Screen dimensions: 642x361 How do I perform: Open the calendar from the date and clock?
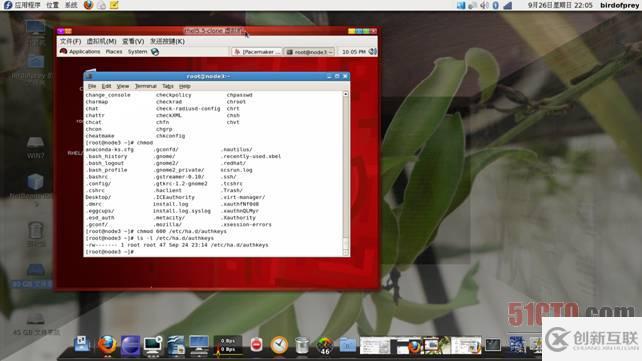pos(560,5)
